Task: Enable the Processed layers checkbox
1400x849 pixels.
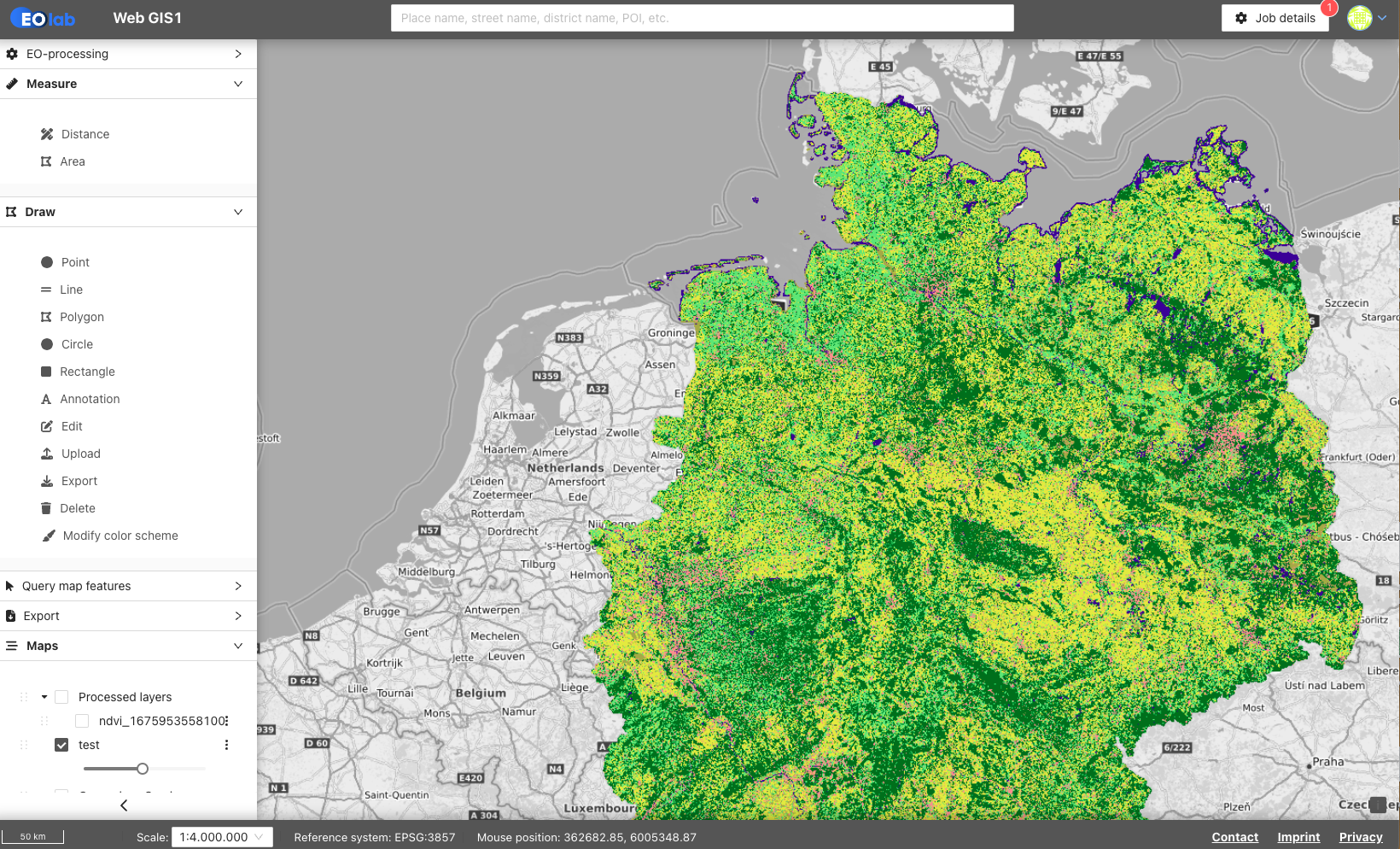Action: coord(61,697)
